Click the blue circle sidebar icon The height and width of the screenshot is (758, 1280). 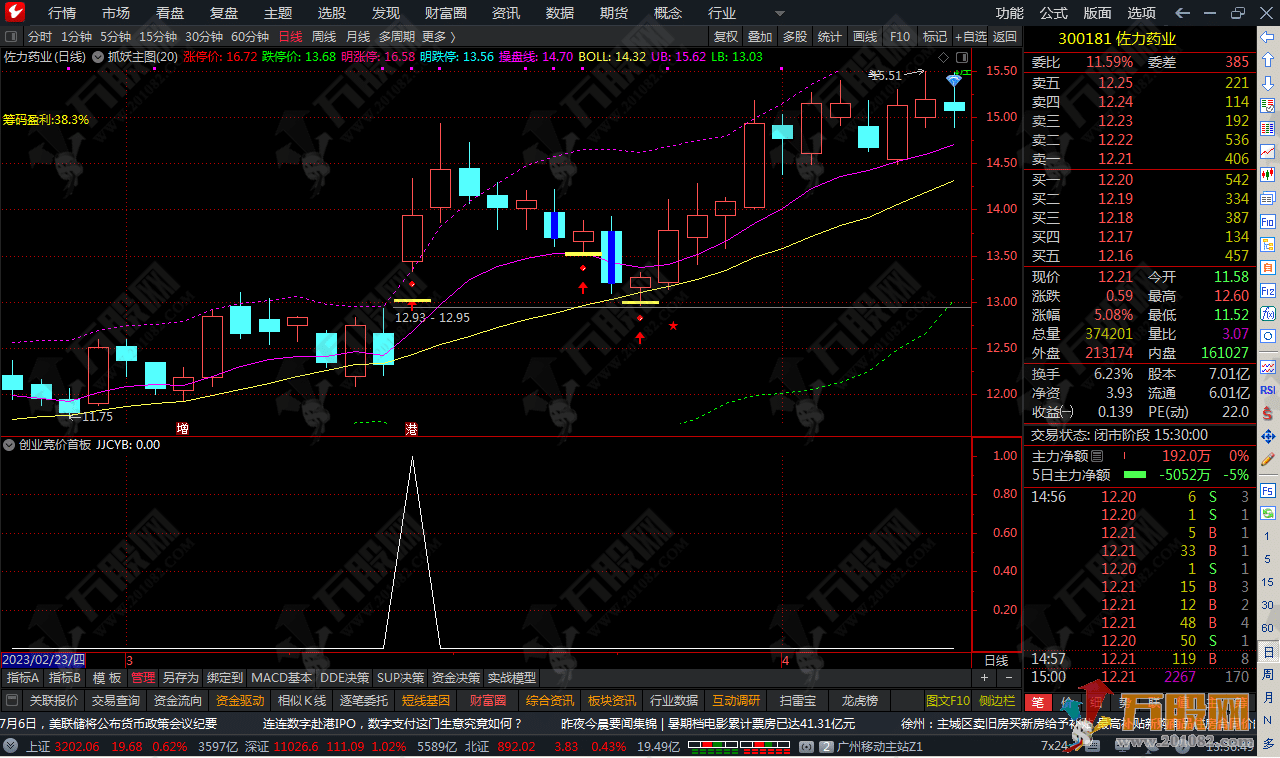pyautogui.click(x=1267, y=336)
